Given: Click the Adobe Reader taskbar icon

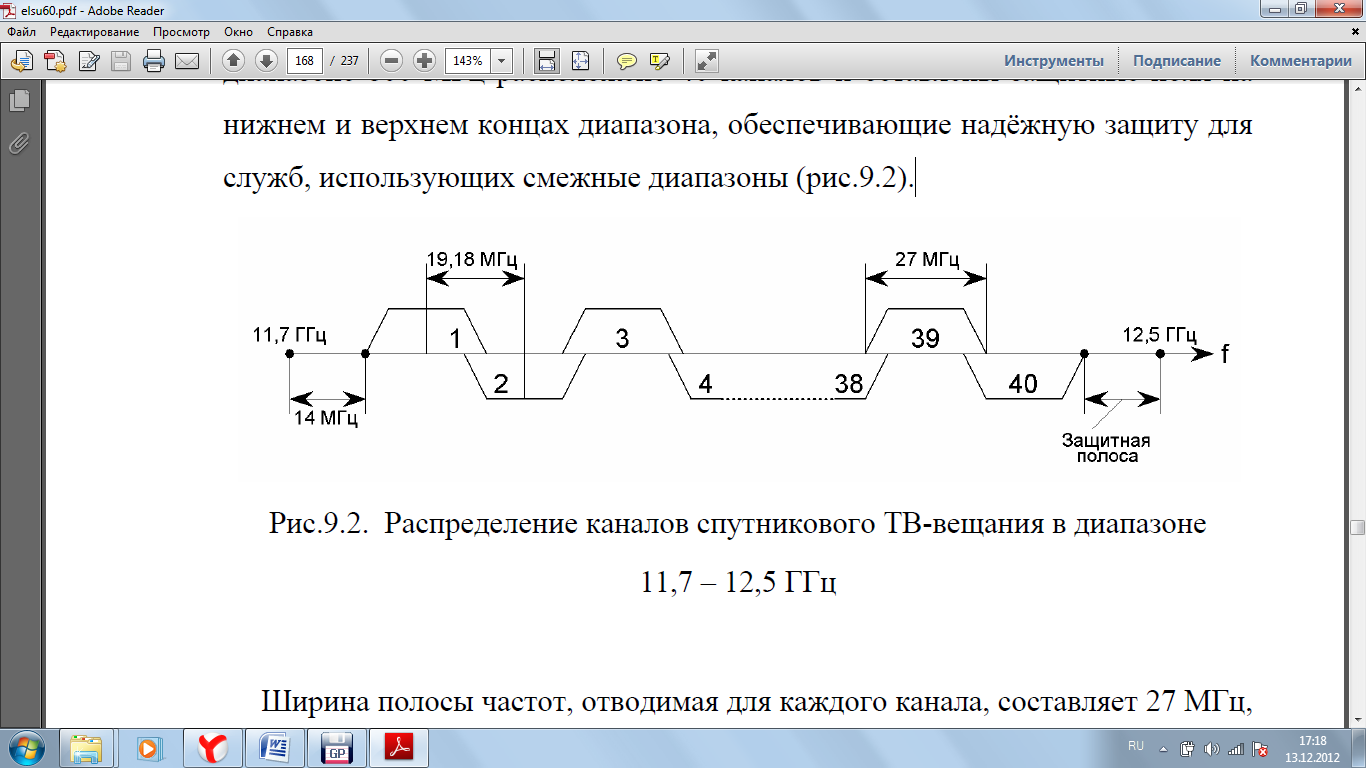Looking at the screenshot, I should pos(398,748).
